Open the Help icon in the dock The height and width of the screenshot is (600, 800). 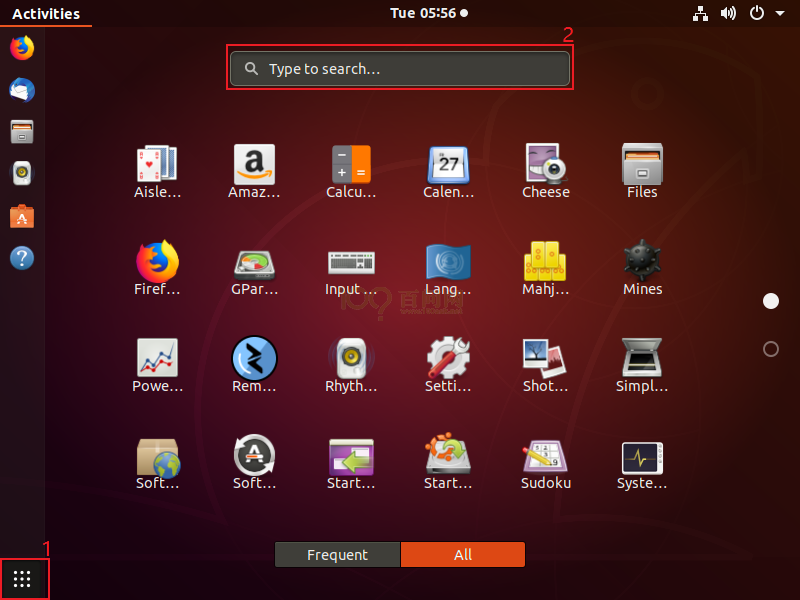(x=22, y=258)
